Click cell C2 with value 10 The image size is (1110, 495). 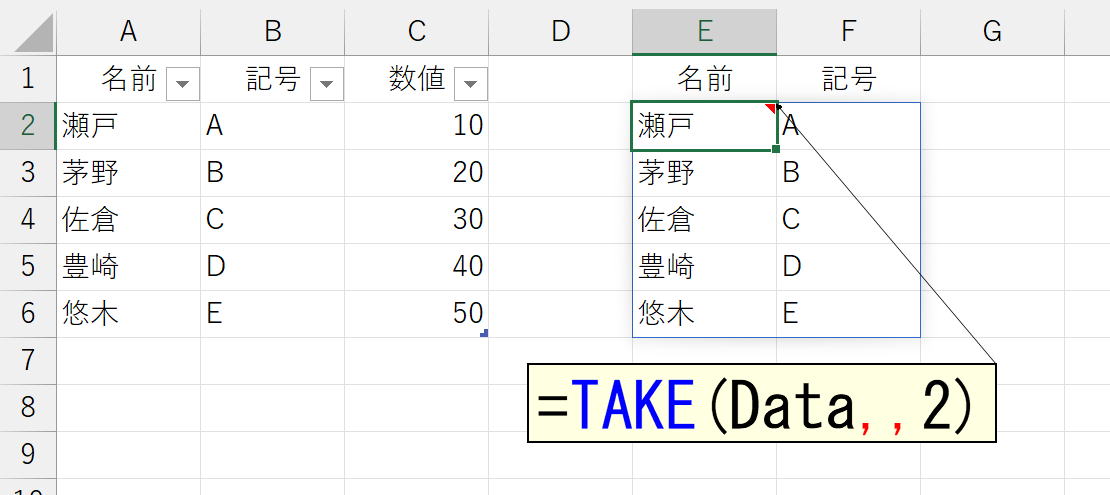417,126
